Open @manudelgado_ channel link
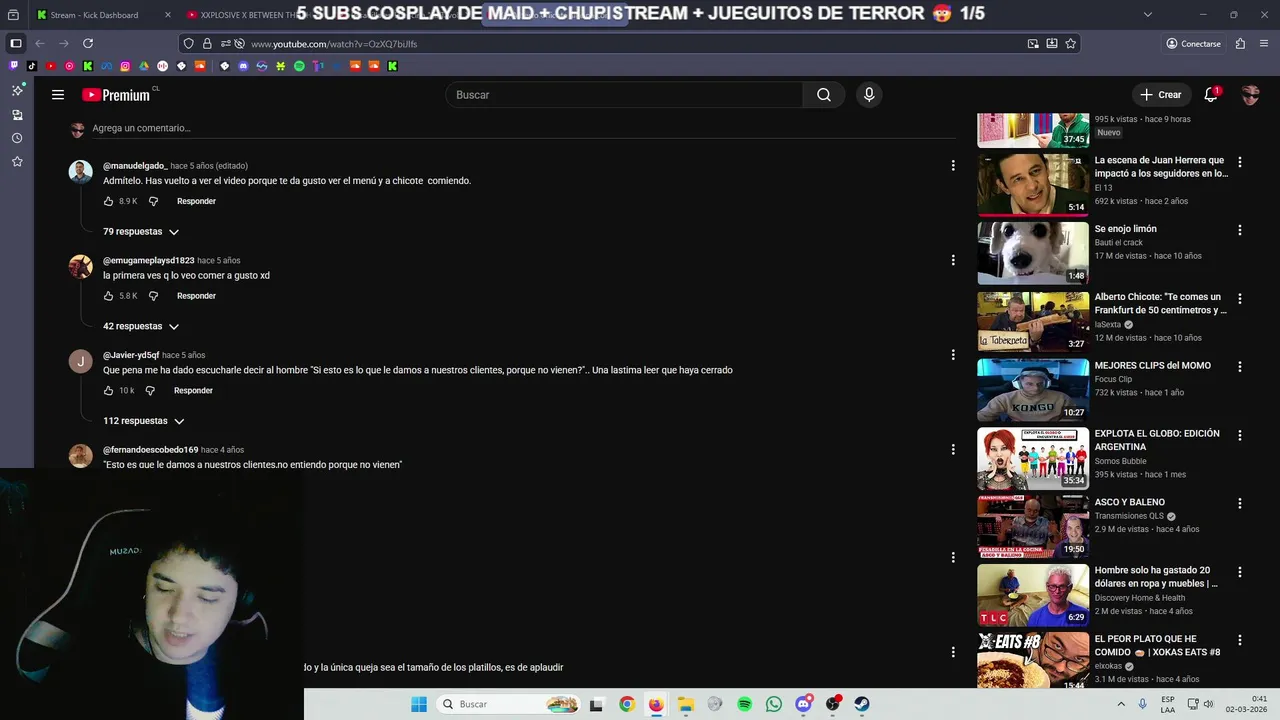 pyautogui.click(x=135, y=166)
